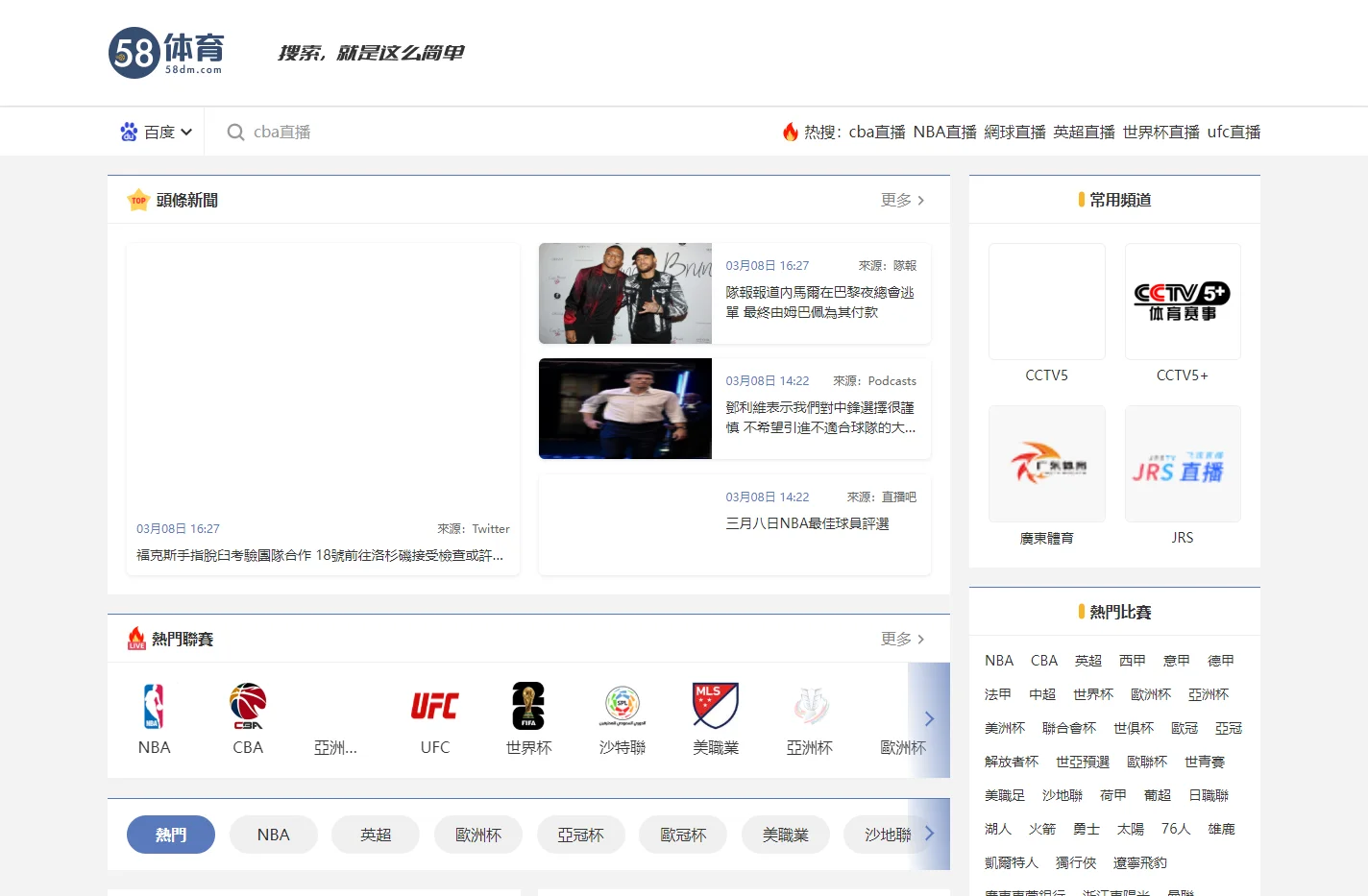Screen dimensions: 1368x896
Task: Switch to the NBA filter tab
Action: tap(273, 835)
